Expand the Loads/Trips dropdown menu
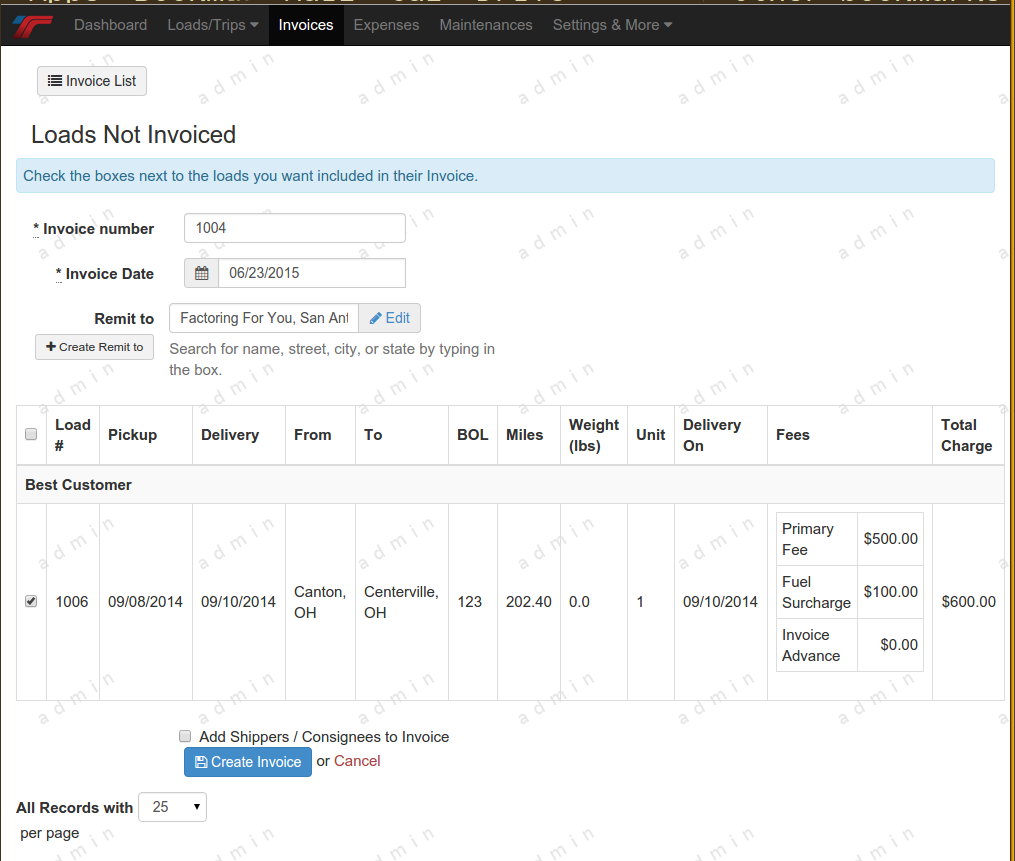Image resolution: width=1015 pixels, height=861 pixels. 212,25
